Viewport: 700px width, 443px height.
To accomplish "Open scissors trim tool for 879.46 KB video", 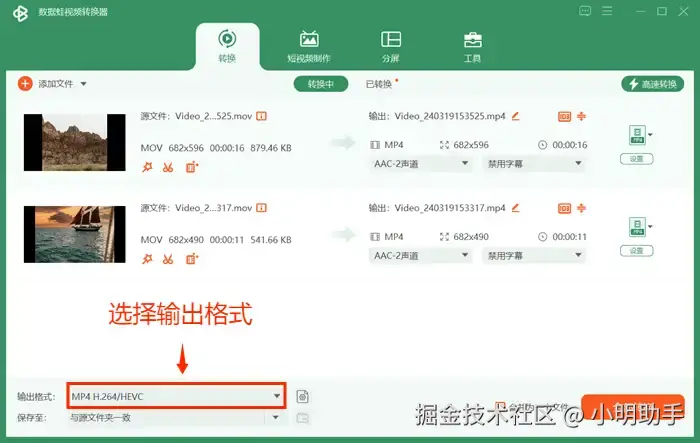I will point(168,167).
